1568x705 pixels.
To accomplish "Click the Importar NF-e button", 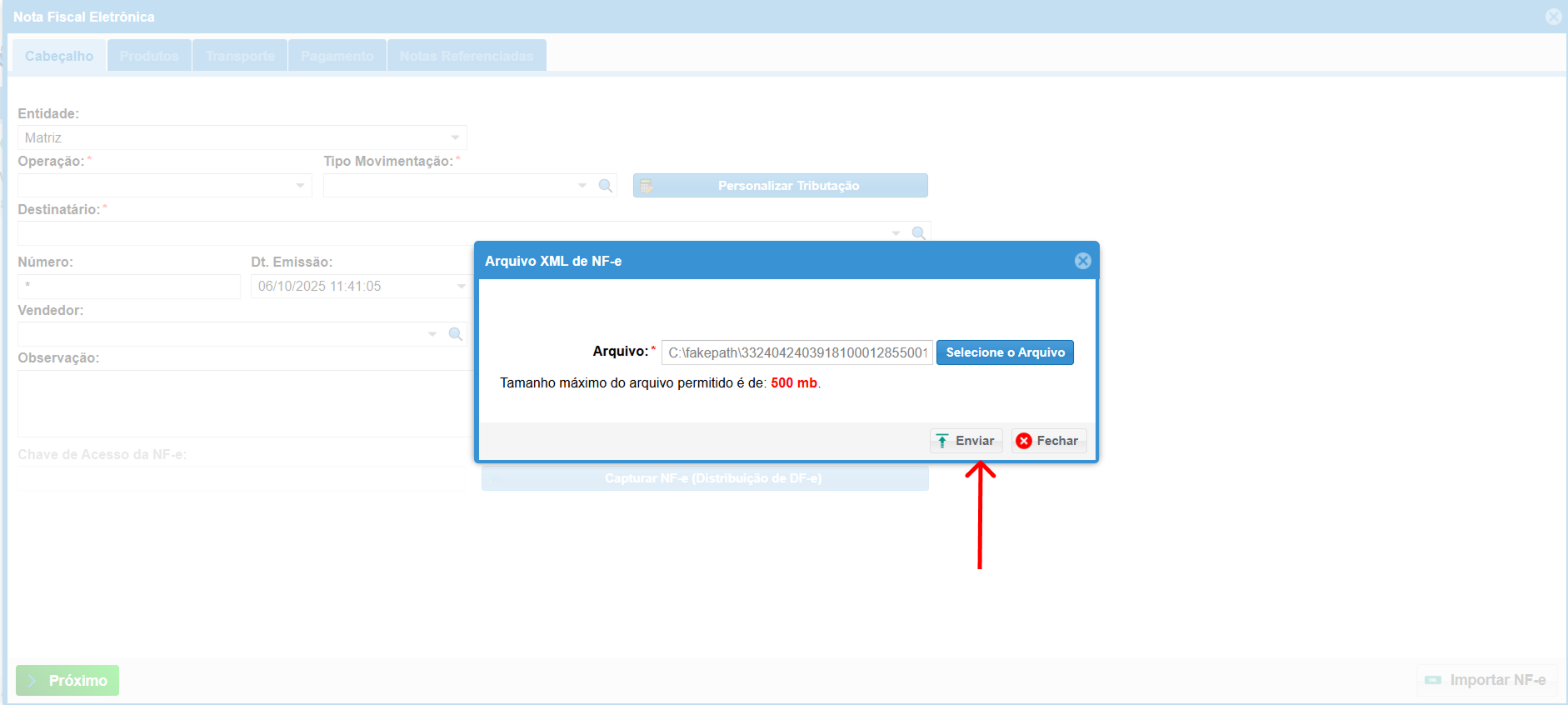I will click(1486, 680).
